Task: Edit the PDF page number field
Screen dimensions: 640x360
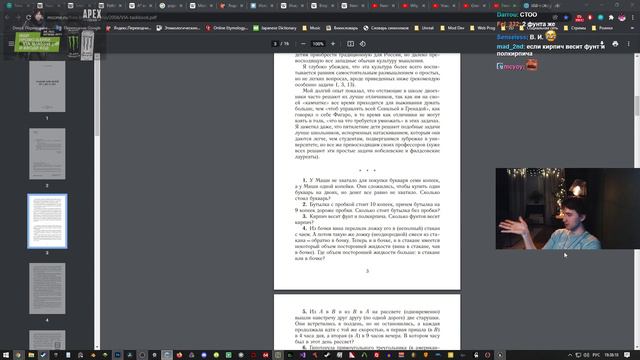Action: tap(276, 44)
